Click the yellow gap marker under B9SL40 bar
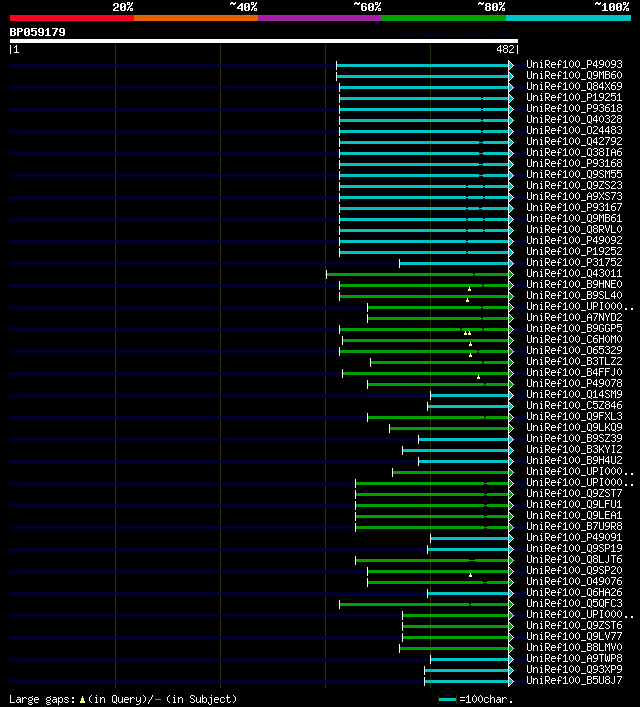Screen dimensions: 640x707 pos(468,300)
